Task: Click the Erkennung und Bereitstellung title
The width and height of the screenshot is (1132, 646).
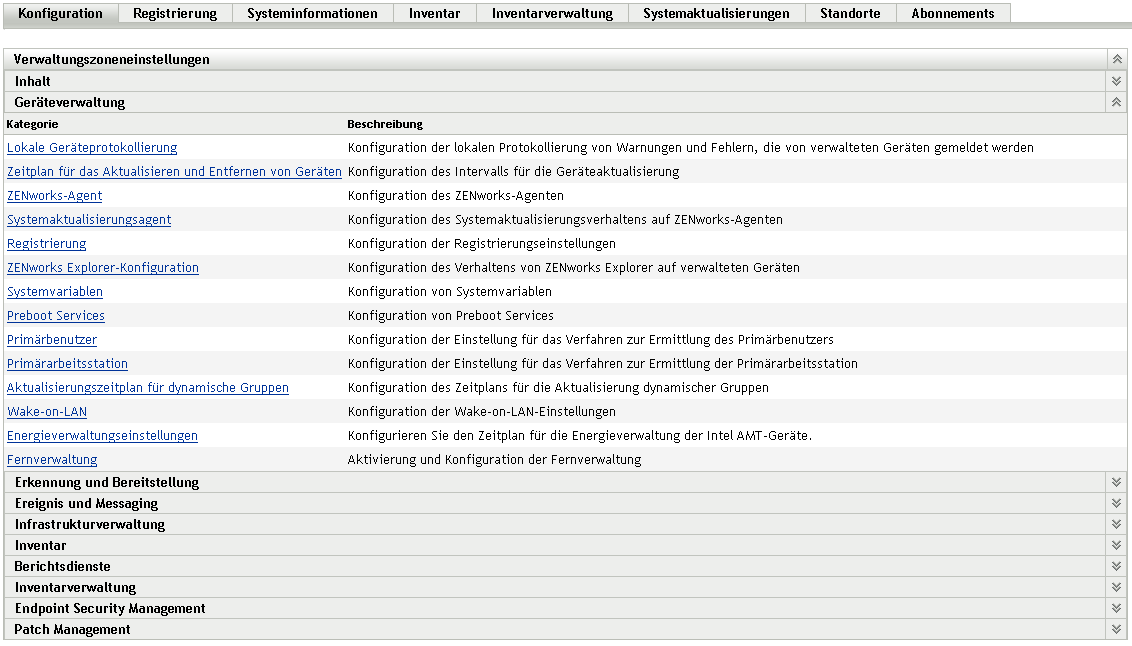Action: point(107,482)
